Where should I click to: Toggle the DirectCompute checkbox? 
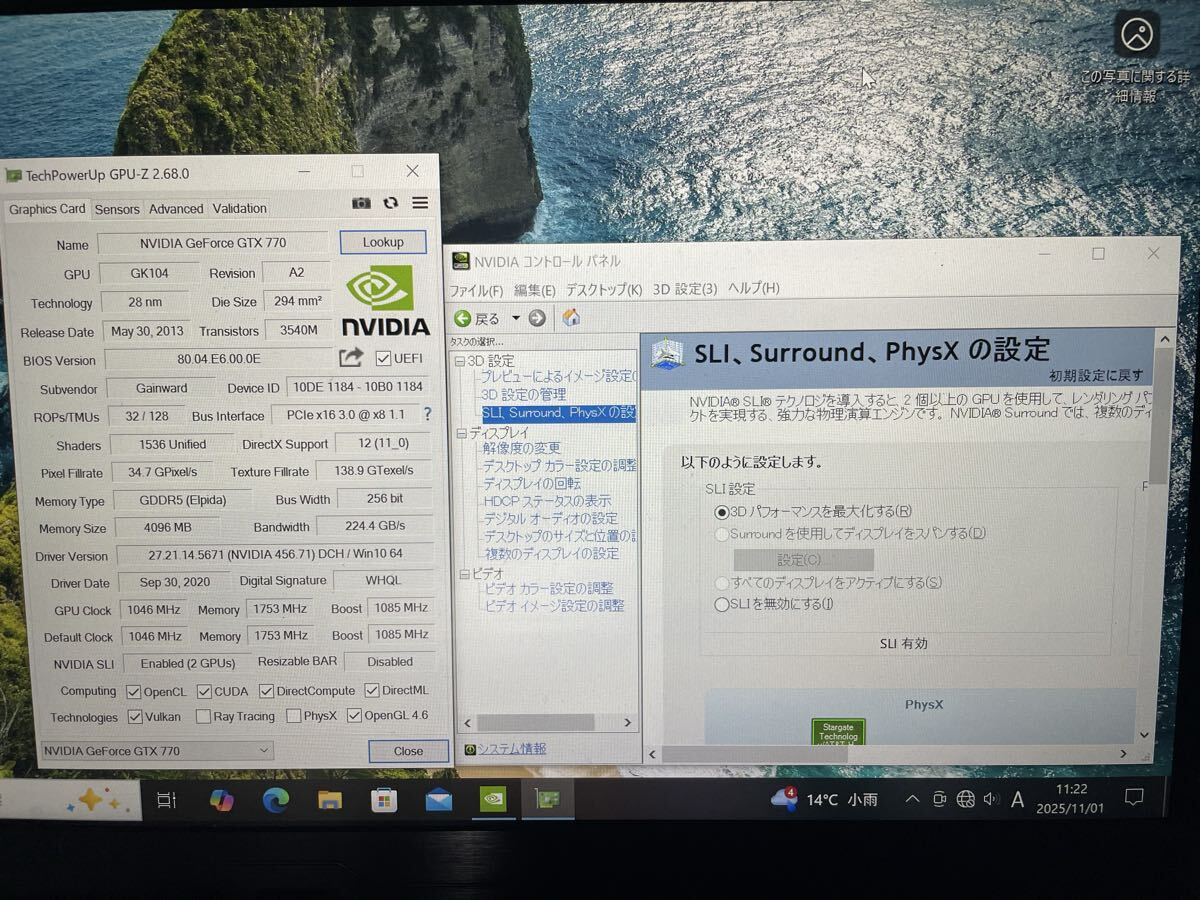pyautogui.click(x=267, y=690)
